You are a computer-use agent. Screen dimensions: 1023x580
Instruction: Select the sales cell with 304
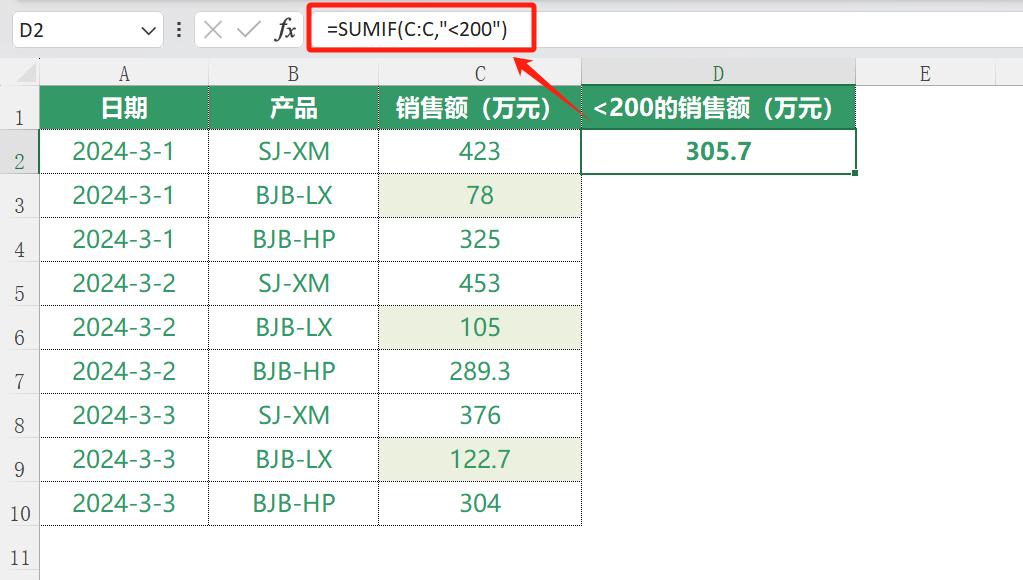pyautogui.click(x=480, y=504)
